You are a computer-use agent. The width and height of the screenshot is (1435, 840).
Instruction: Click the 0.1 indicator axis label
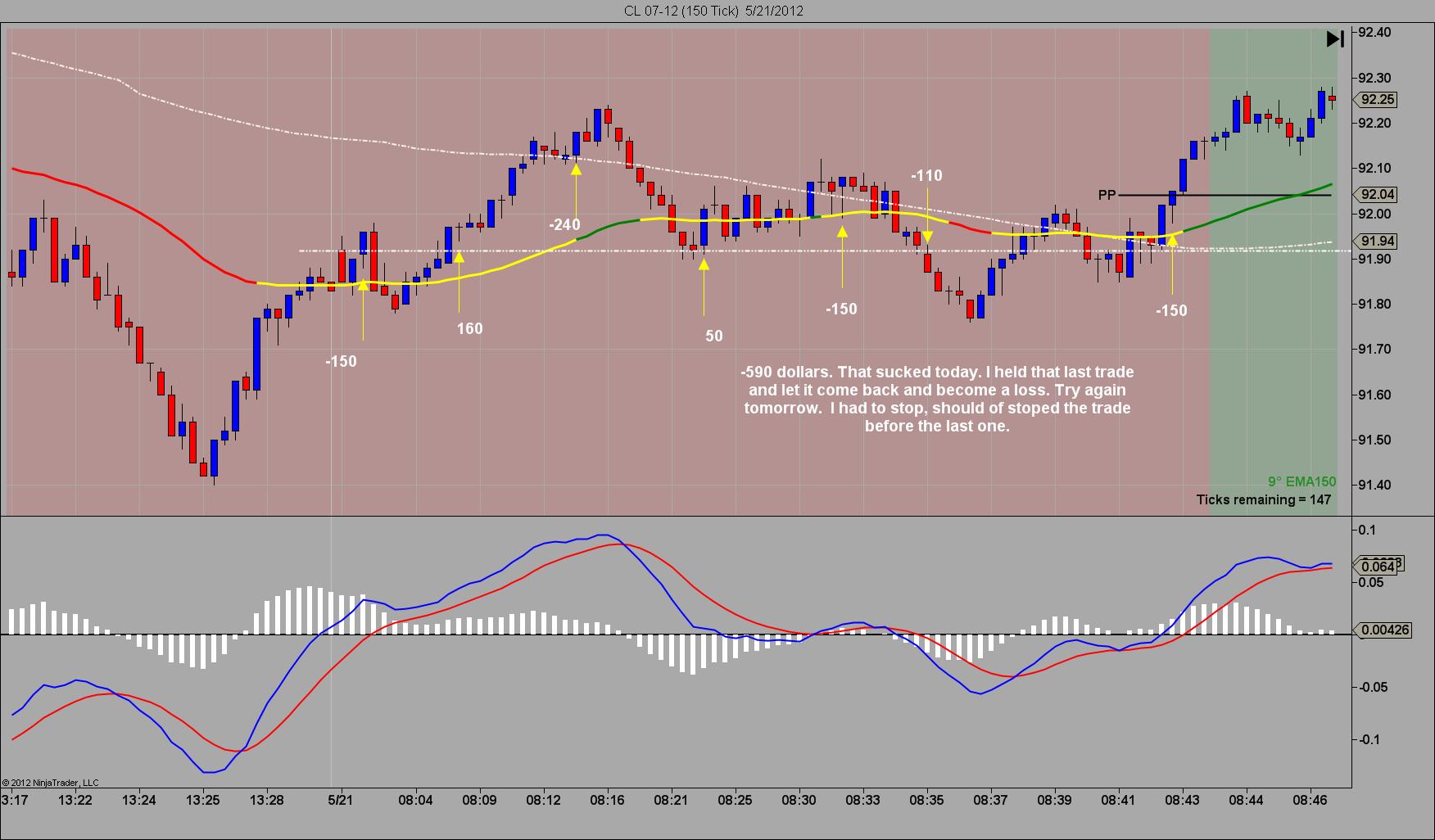tap(1367, 530)
